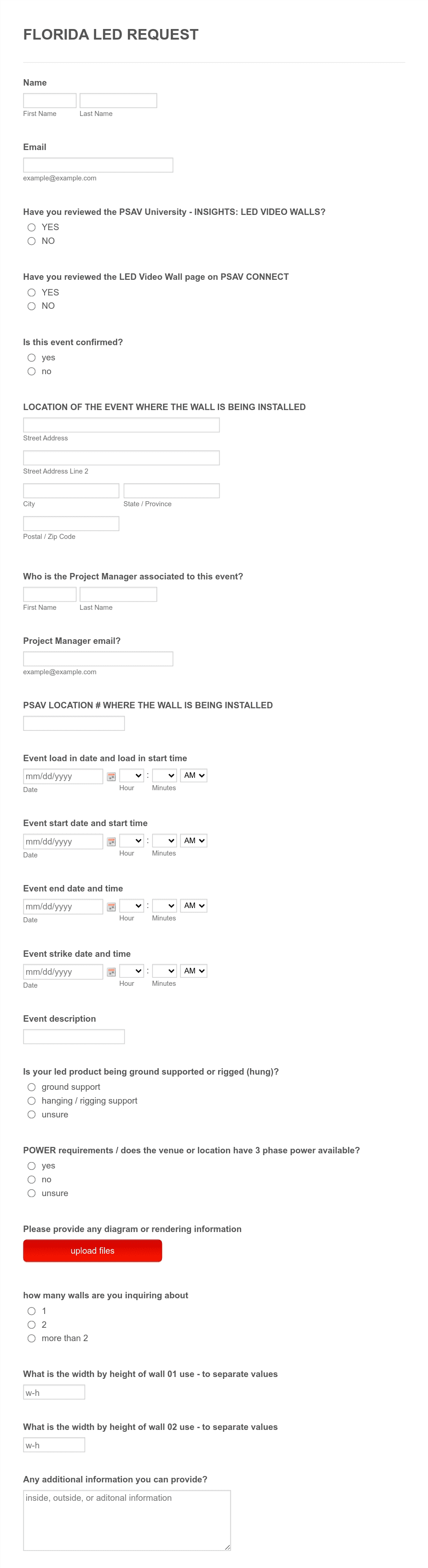Viewport: 428px width, 1568px height.
Task: Click the red upload files button
Action: click(x=93, y=1251)
